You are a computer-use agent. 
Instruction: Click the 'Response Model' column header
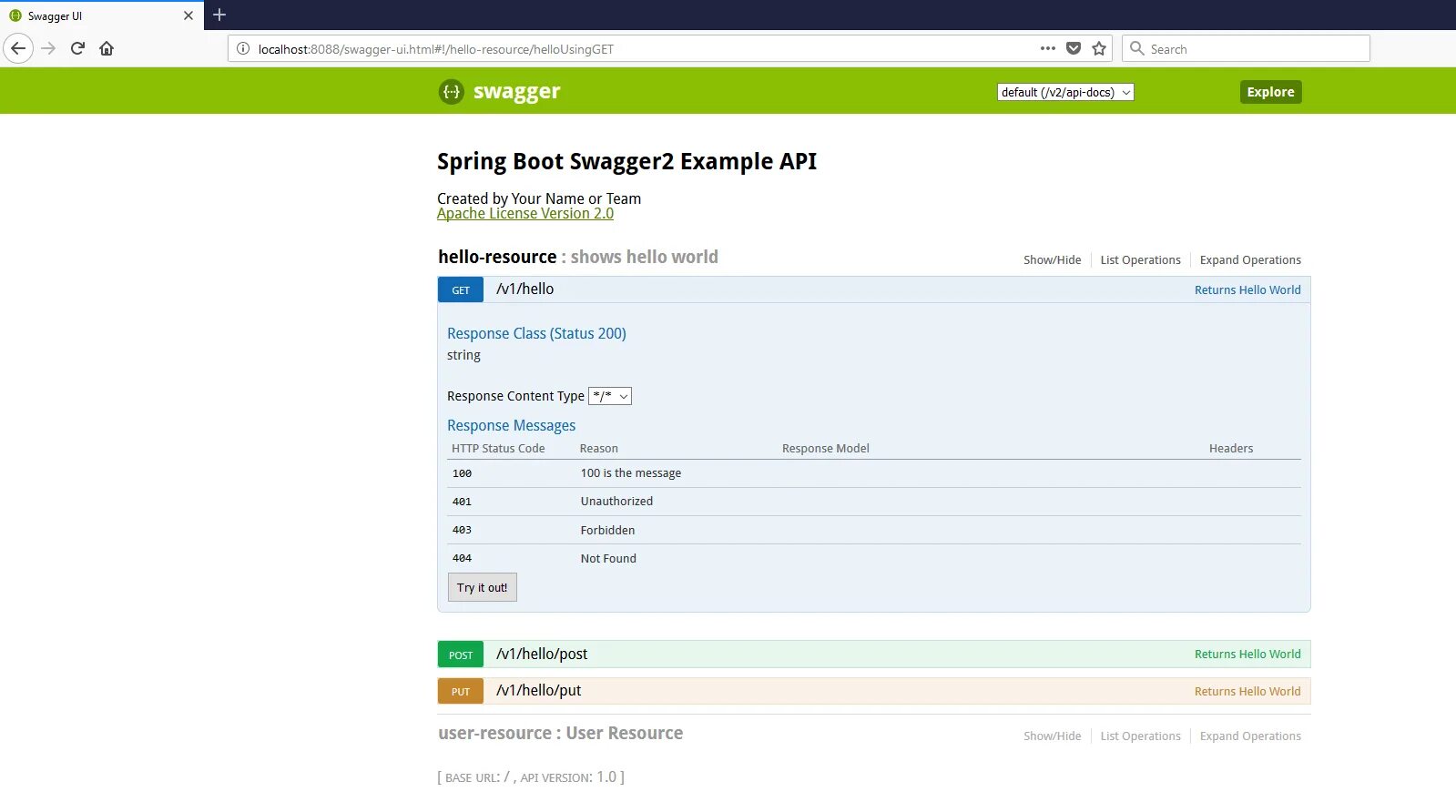pyautogui.click(x=825, y=448)
